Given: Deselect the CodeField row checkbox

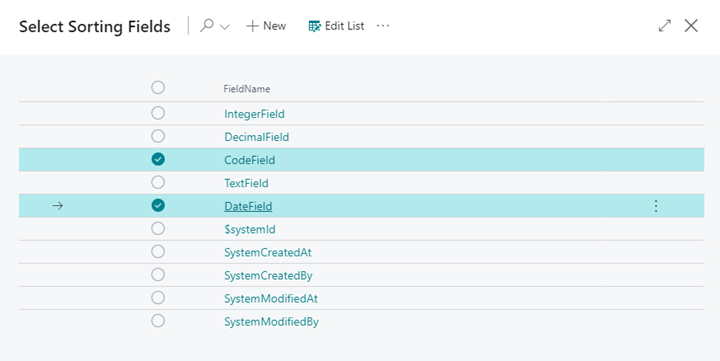Looking at the screenshot, I should 158,159.
